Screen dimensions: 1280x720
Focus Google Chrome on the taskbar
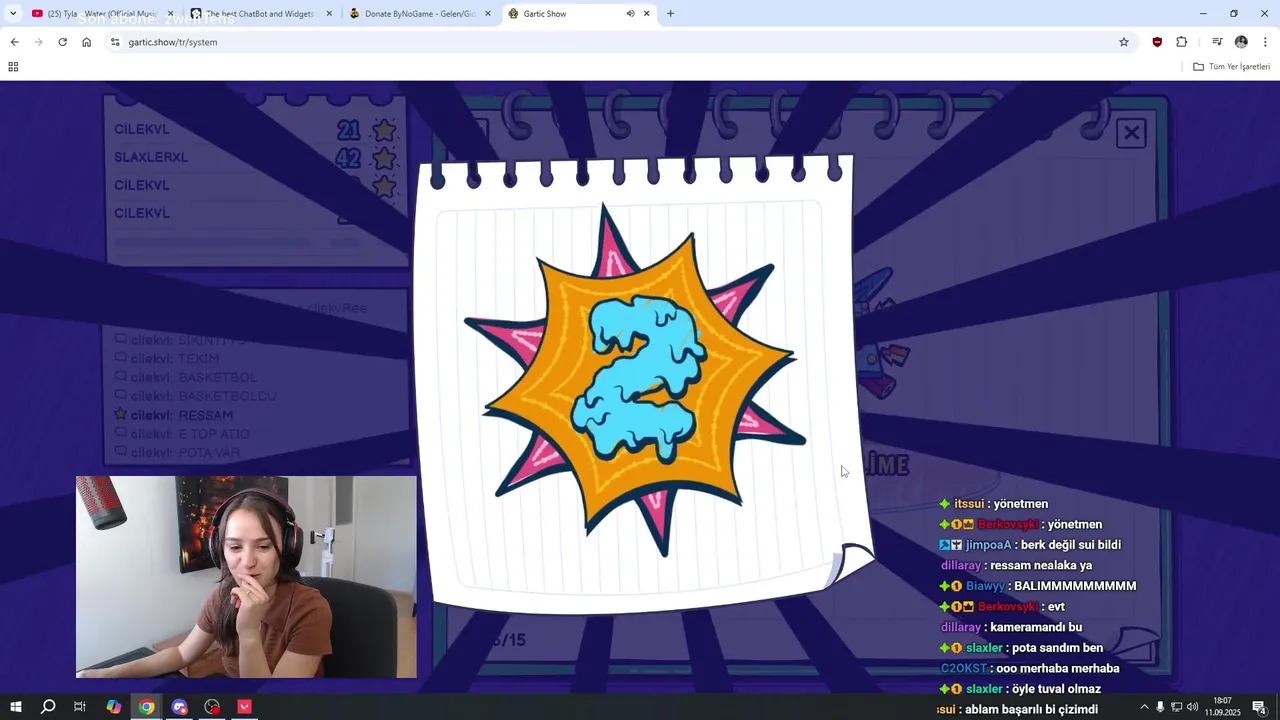click(x=147, y=707)
